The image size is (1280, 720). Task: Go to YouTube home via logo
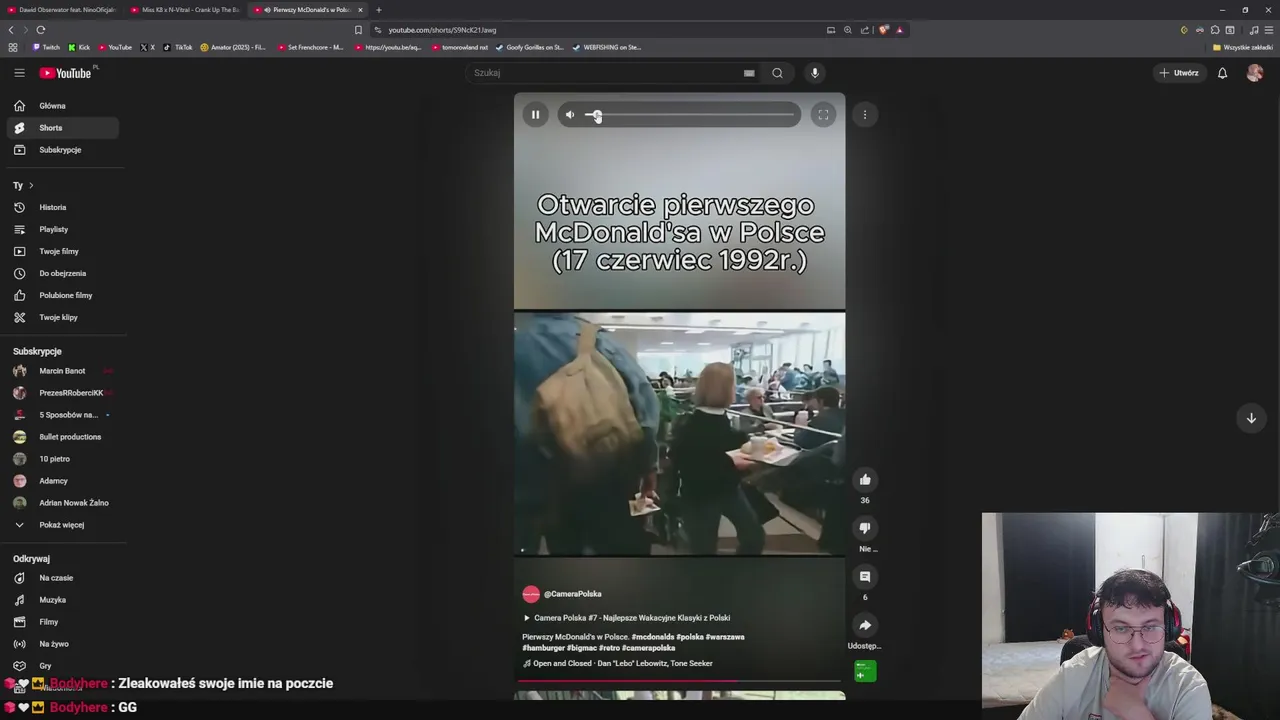tap(66, 73)
